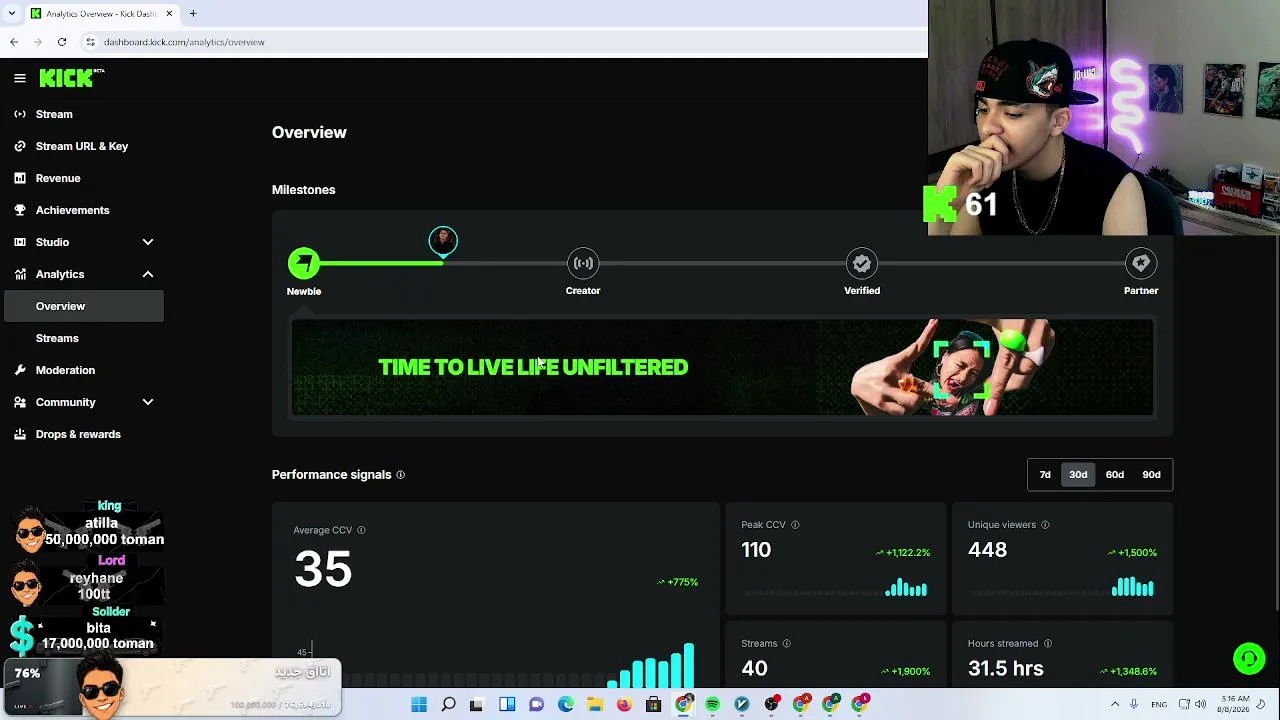
Task: Show info next to Streams count
Action: (x=786, y=644)
